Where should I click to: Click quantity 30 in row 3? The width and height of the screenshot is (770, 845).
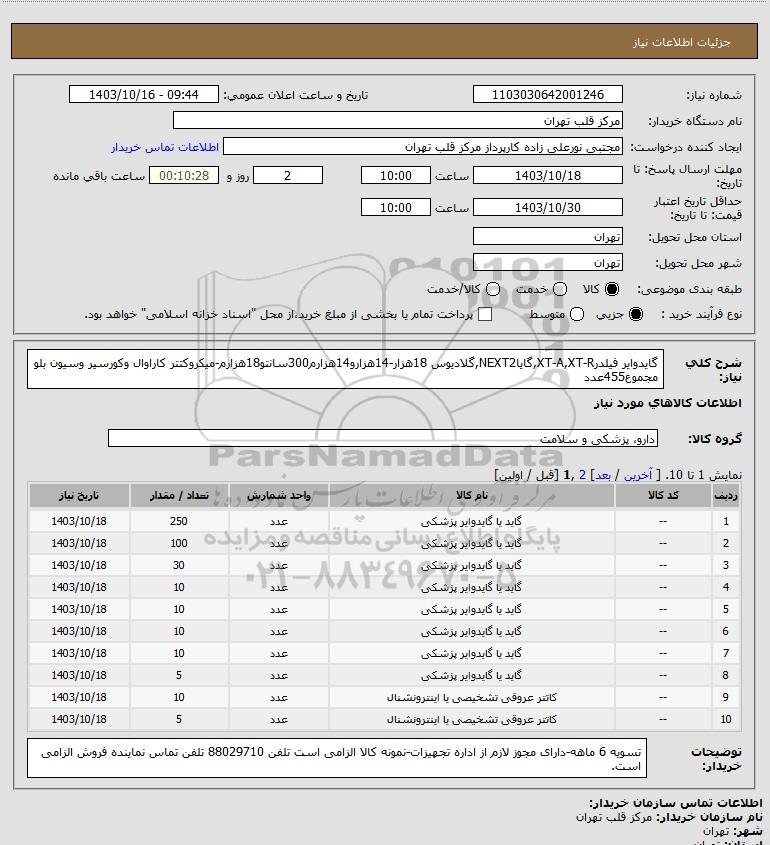click(179, 565)
